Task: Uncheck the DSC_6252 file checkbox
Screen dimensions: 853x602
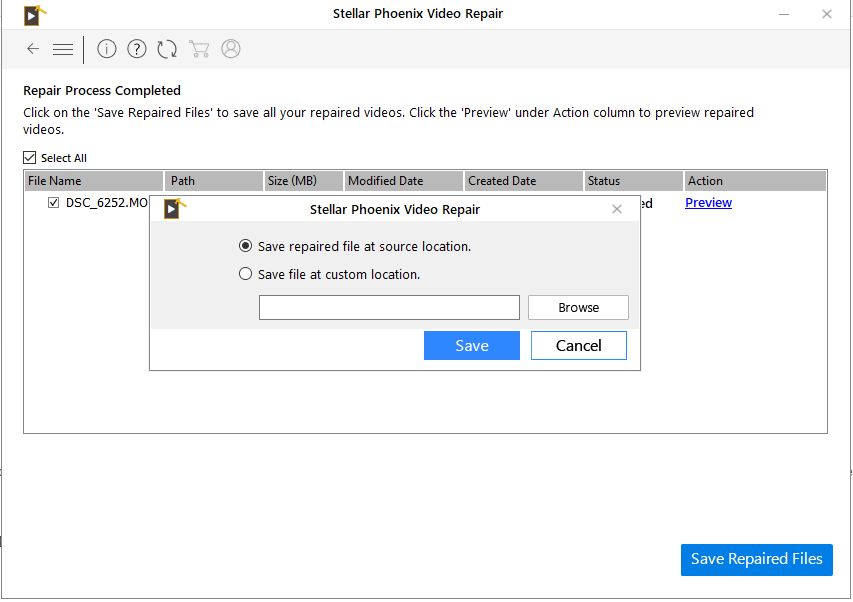Action: click(54, 203)
